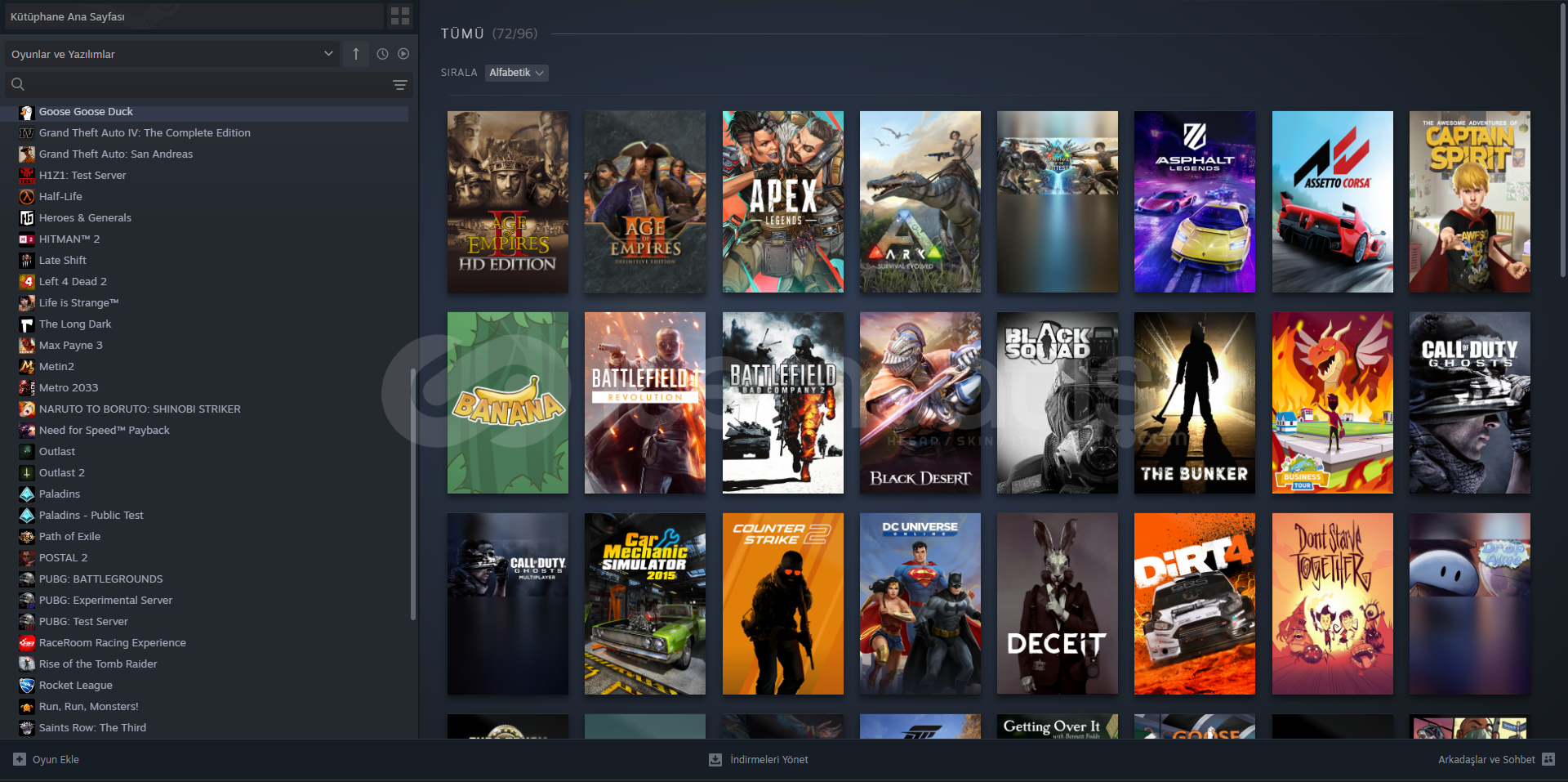Click the library search input field
The width and height of the screenshot is (1568, 782).
click(208, 84)
